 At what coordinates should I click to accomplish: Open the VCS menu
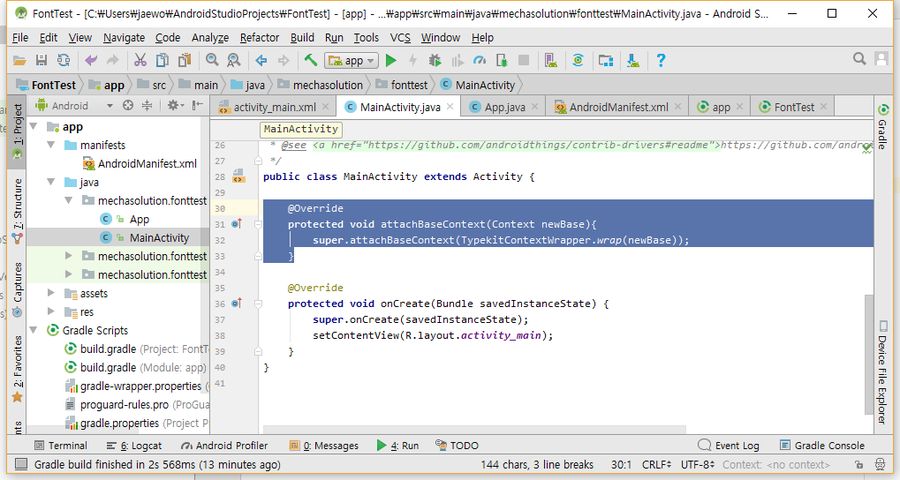click(x=400, y=37)
